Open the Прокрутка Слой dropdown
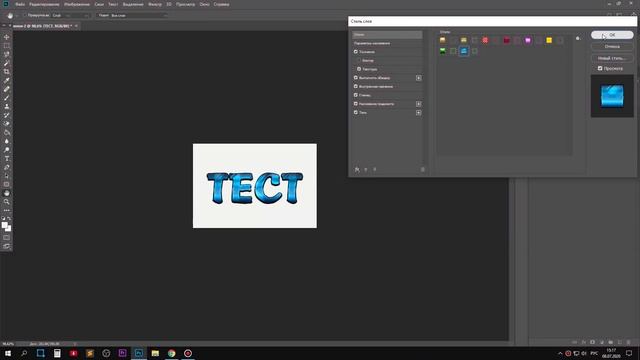 click(x=70, y=16)
